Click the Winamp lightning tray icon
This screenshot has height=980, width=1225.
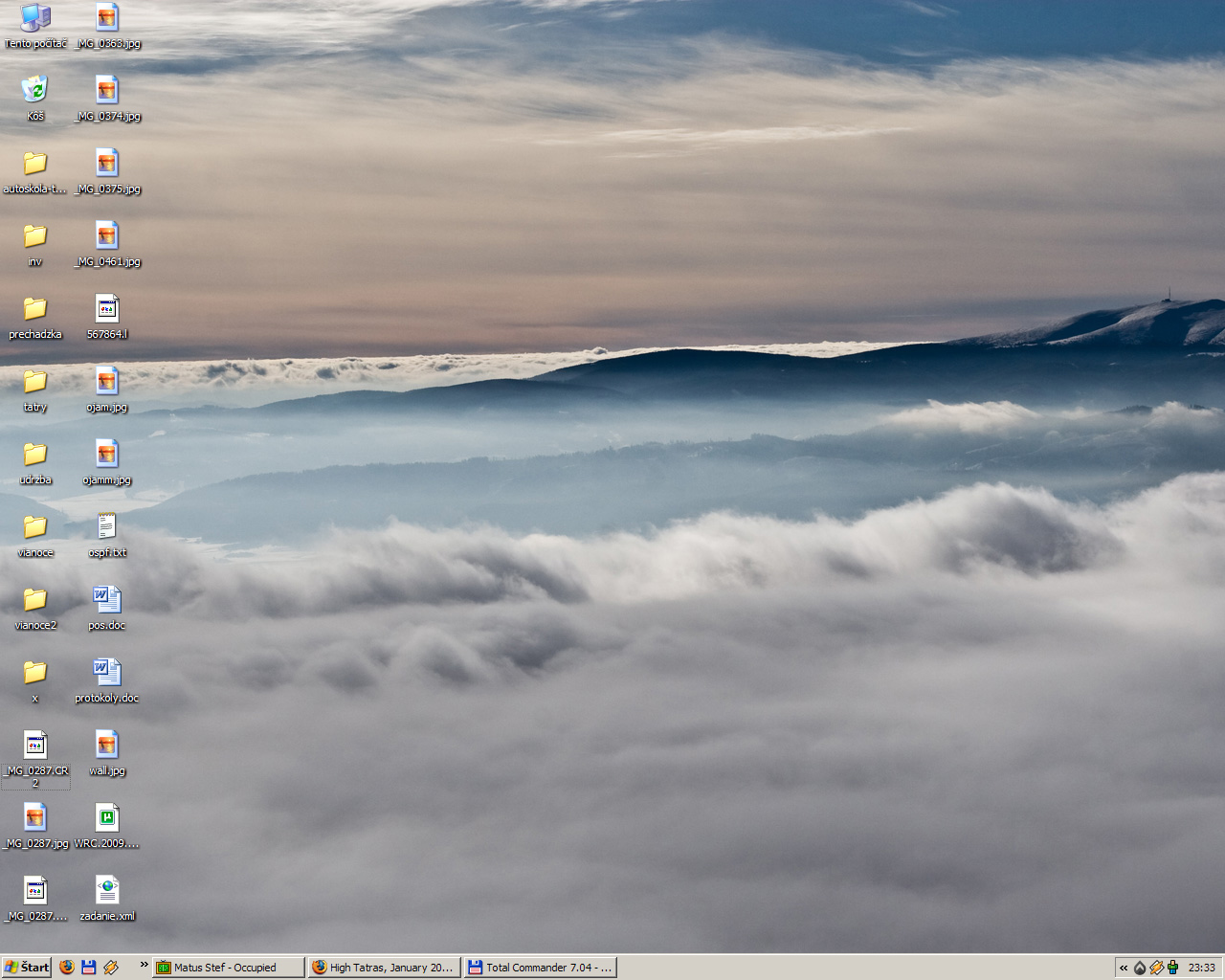click(1156, 968)
